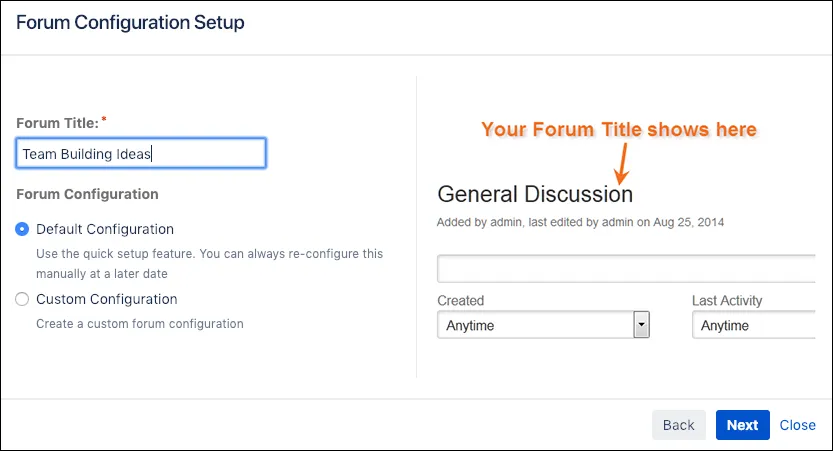Click the Forum Configuration Setup heading
The image size is (833, 451).
pyautogui.click(x=130, y=23)
